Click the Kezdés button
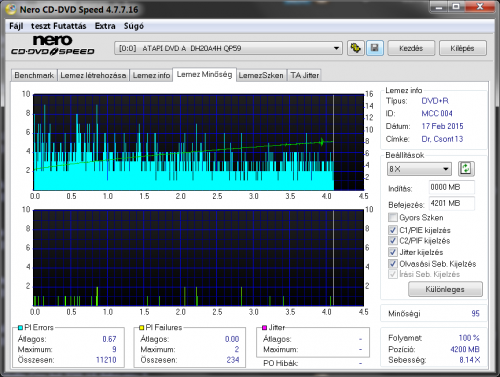 pyautogui.click(x=411, y=48)
